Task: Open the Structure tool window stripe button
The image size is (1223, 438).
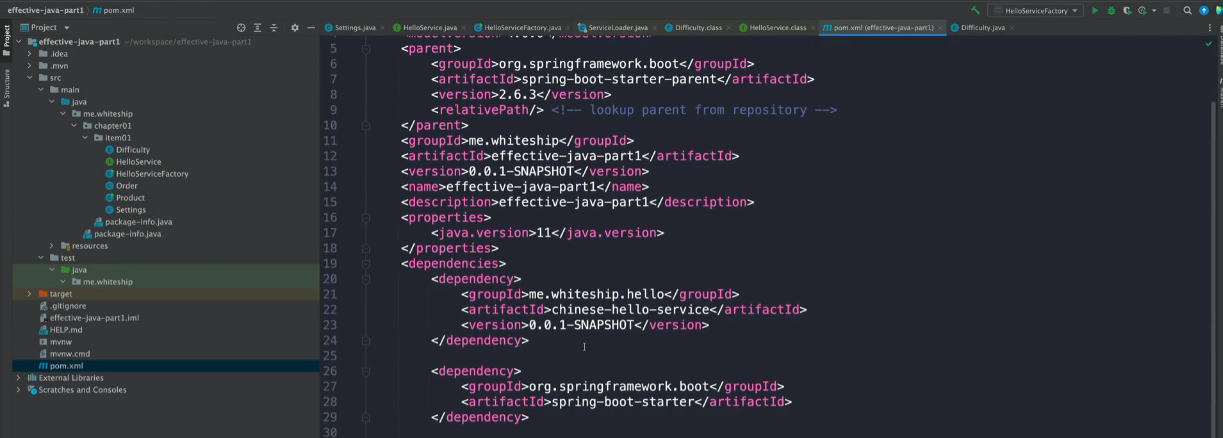Action: click(6, 87)
